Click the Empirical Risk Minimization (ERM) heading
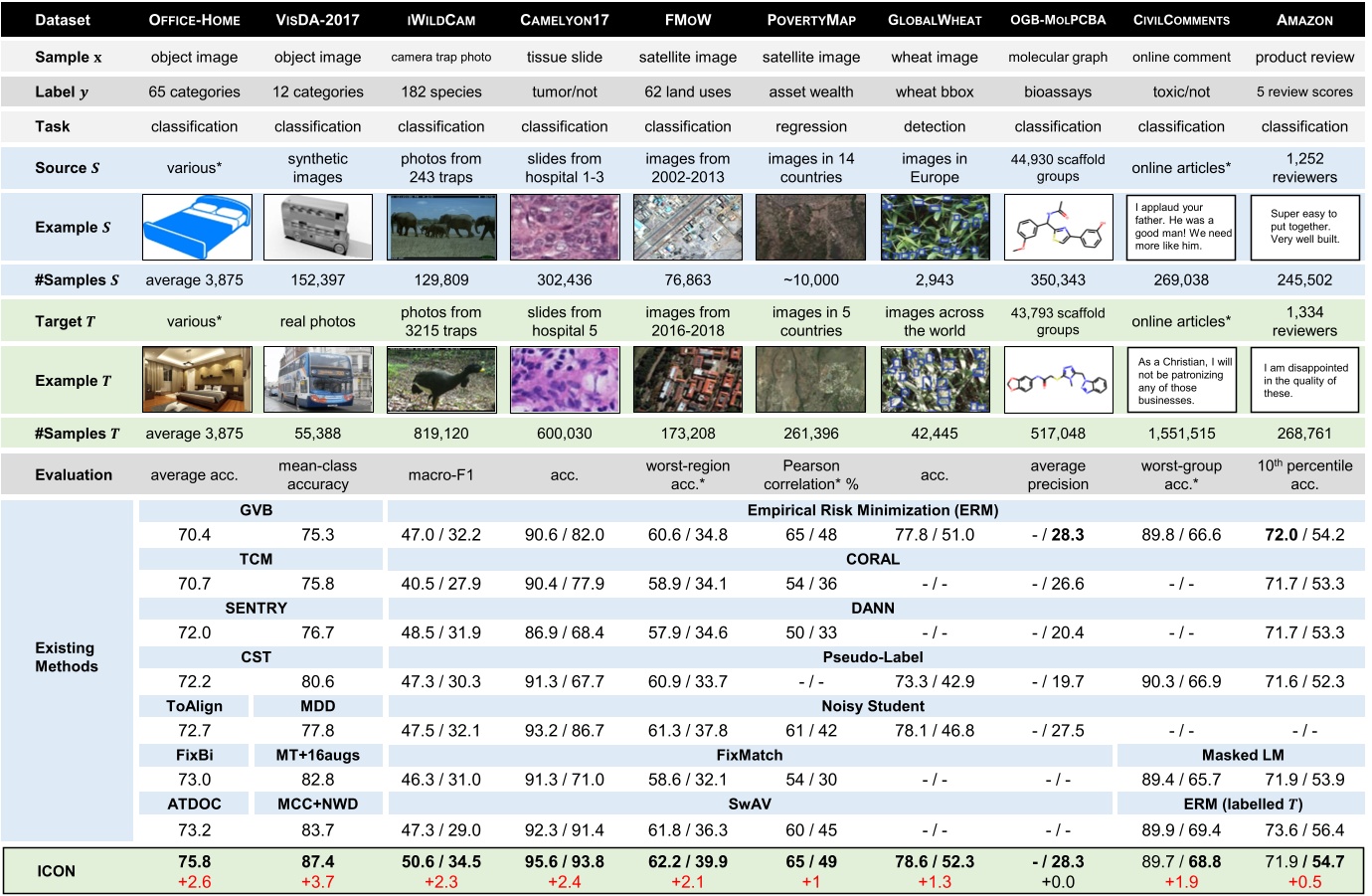 coord(872,510)
